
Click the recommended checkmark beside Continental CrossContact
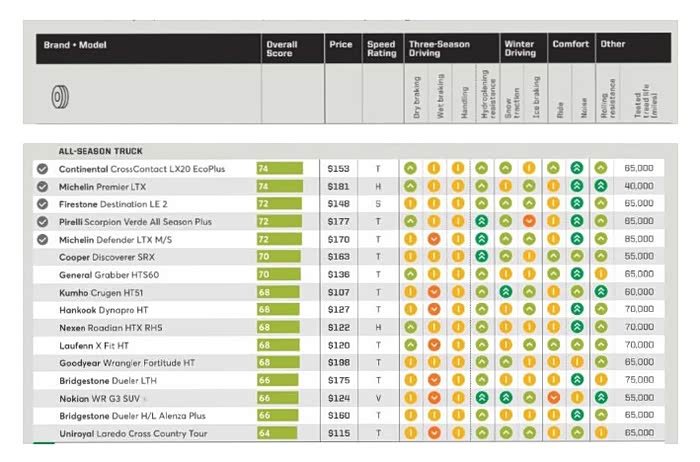[x=42, y=169]
